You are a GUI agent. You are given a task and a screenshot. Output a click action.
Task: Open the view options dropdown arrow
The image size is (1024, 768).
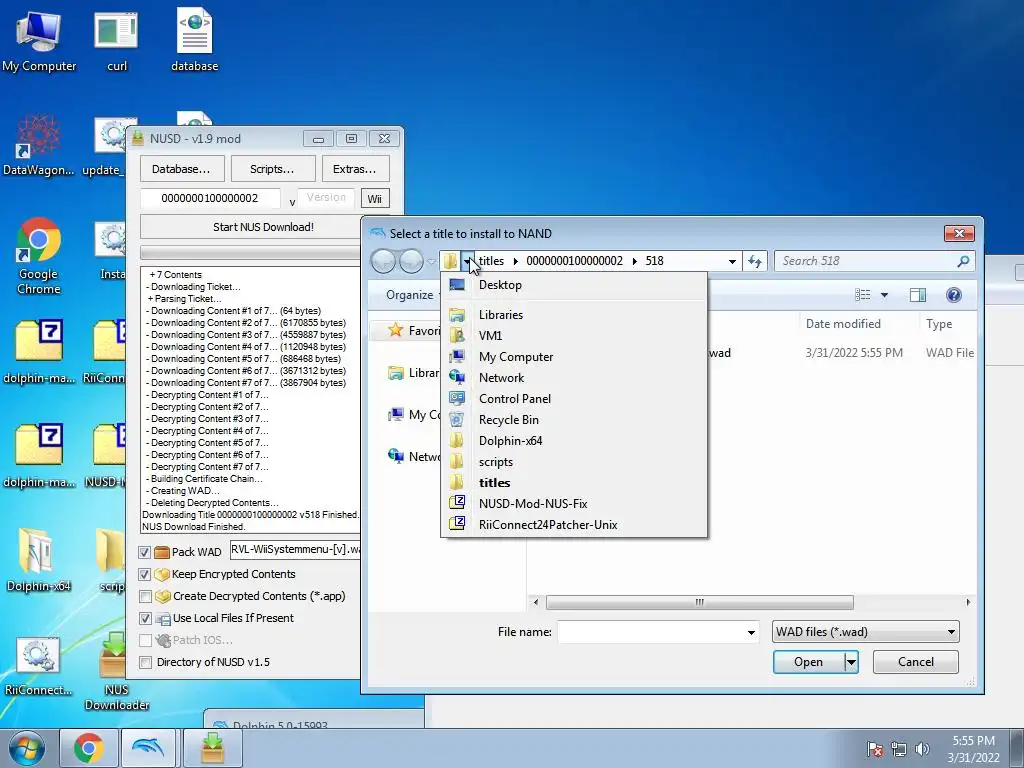pyautogui.click(x=884, y=295)
